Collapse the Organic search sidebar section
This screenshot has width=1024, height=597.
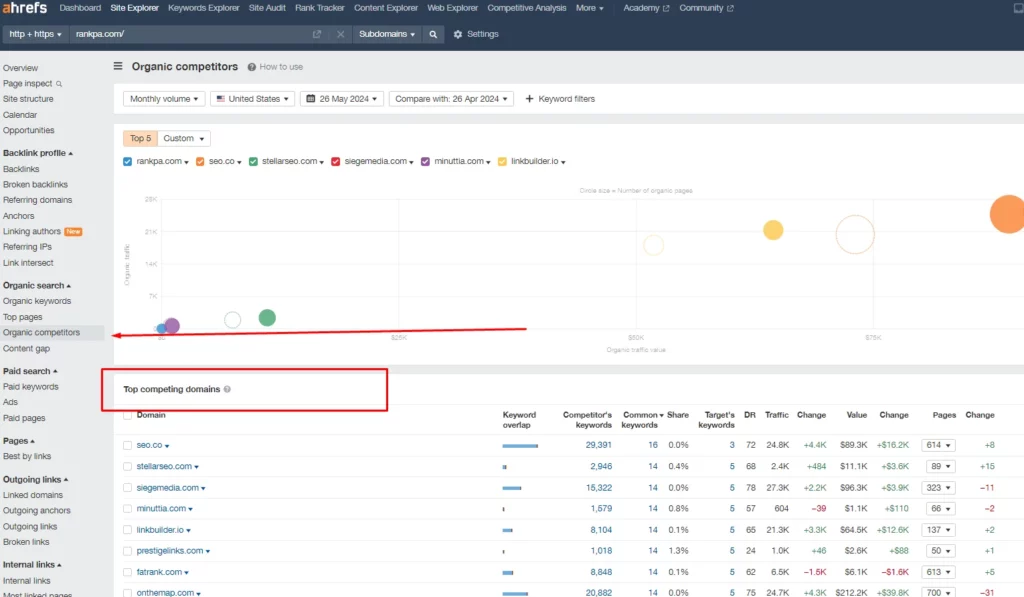[37, 285]
